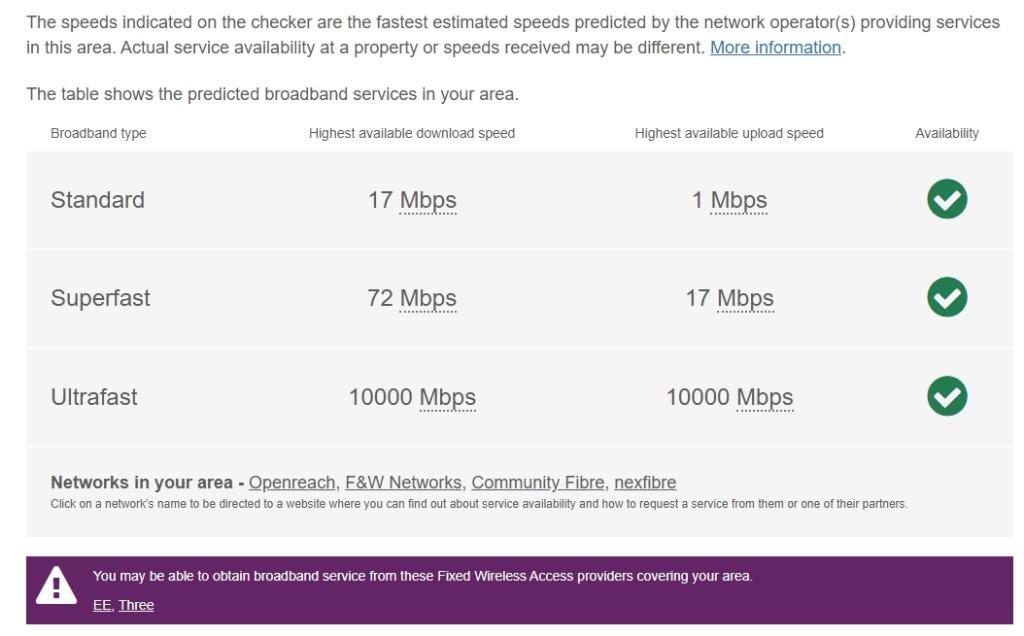Click the Availability column header

click(x=946, y=133)
